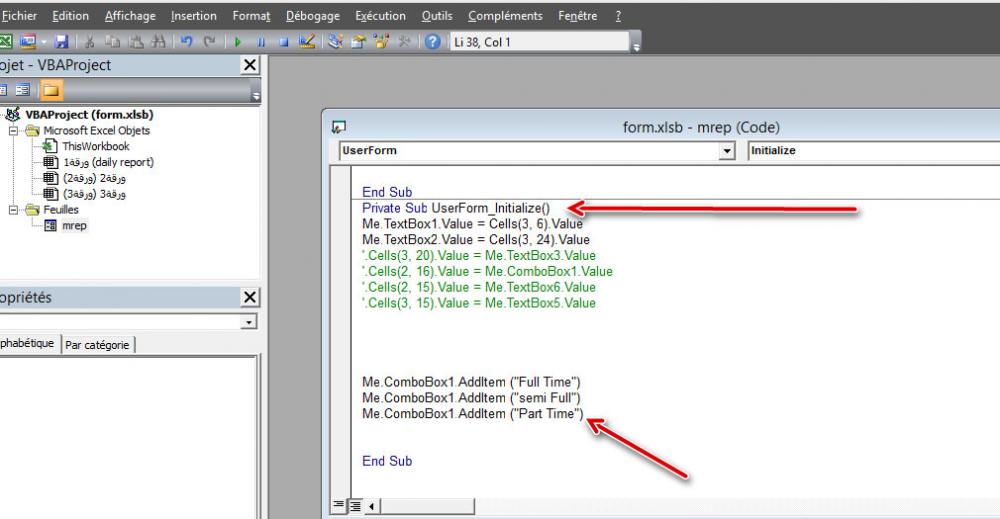Open the Toolbox icon
This screenshot has width=1000, height=519.
404,42
